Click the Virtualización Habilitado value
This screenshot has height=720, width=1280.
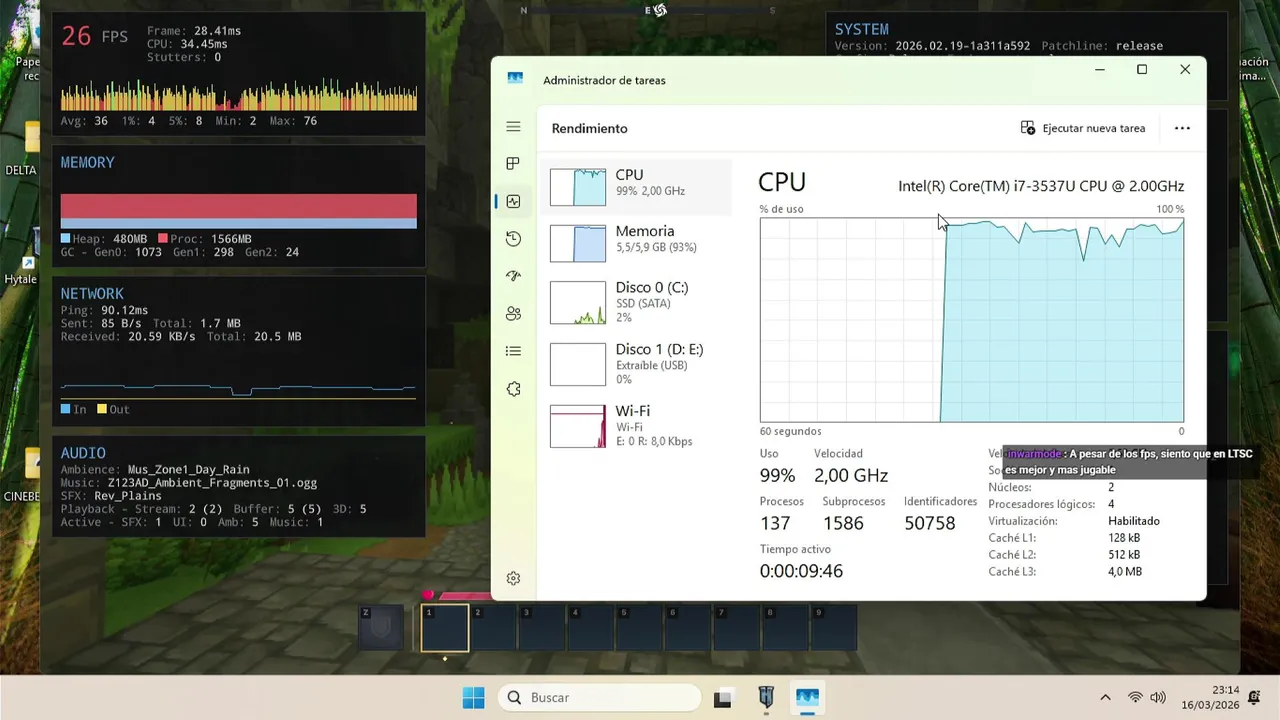(1134, 521)
